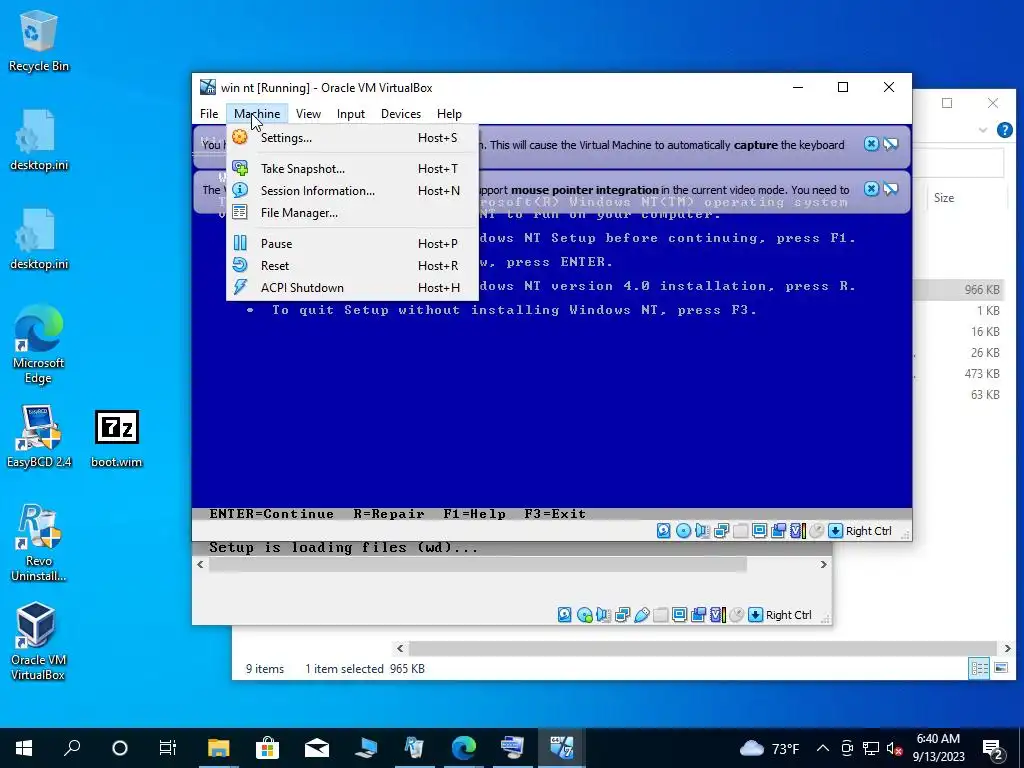Collapse the open Machine menu
This screenshot has width=1024, height=768.
257,114
